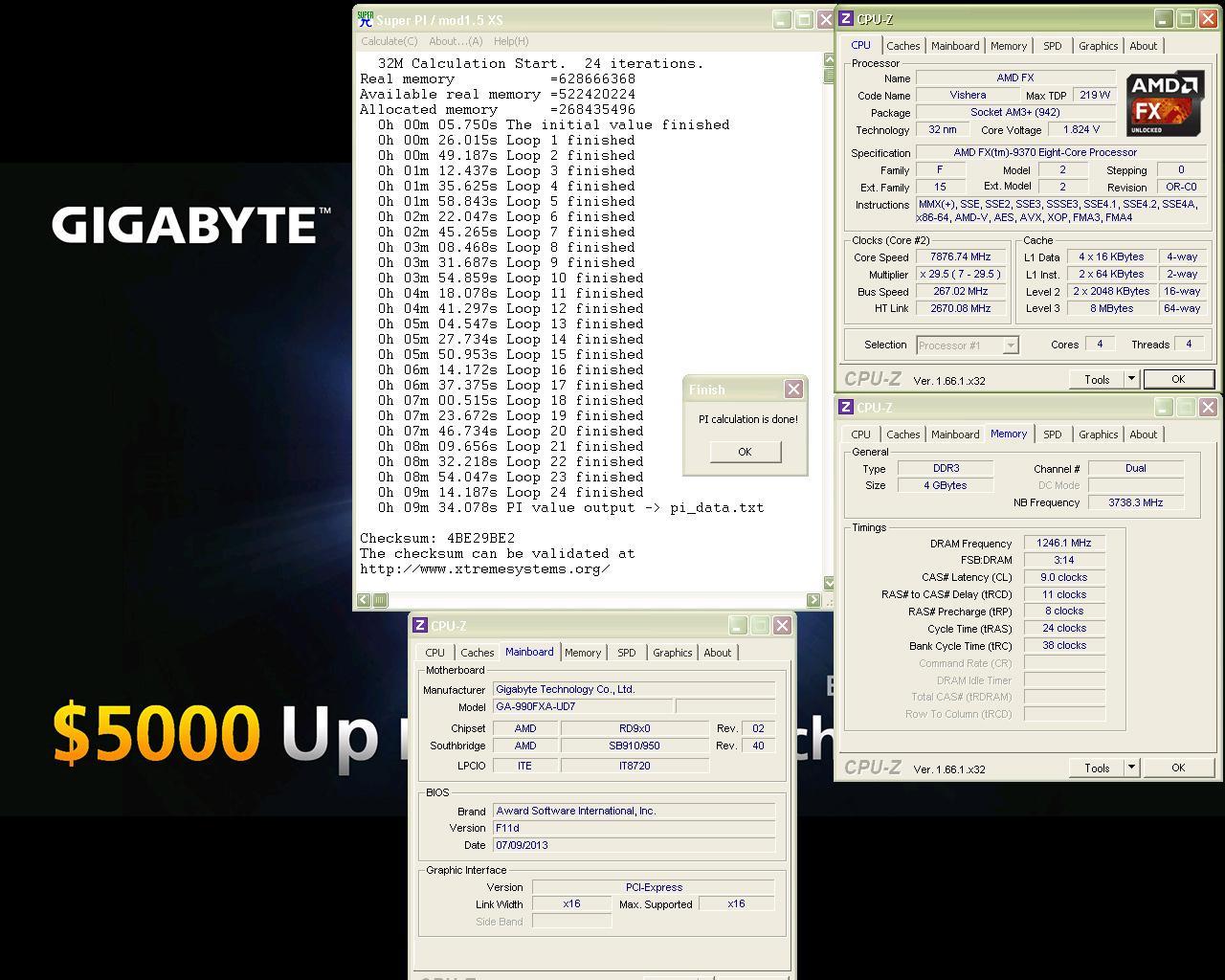Click the CPU-Z title icon on the memory timings window
The width and height of the screenshot is (1225, 980).
846,408
